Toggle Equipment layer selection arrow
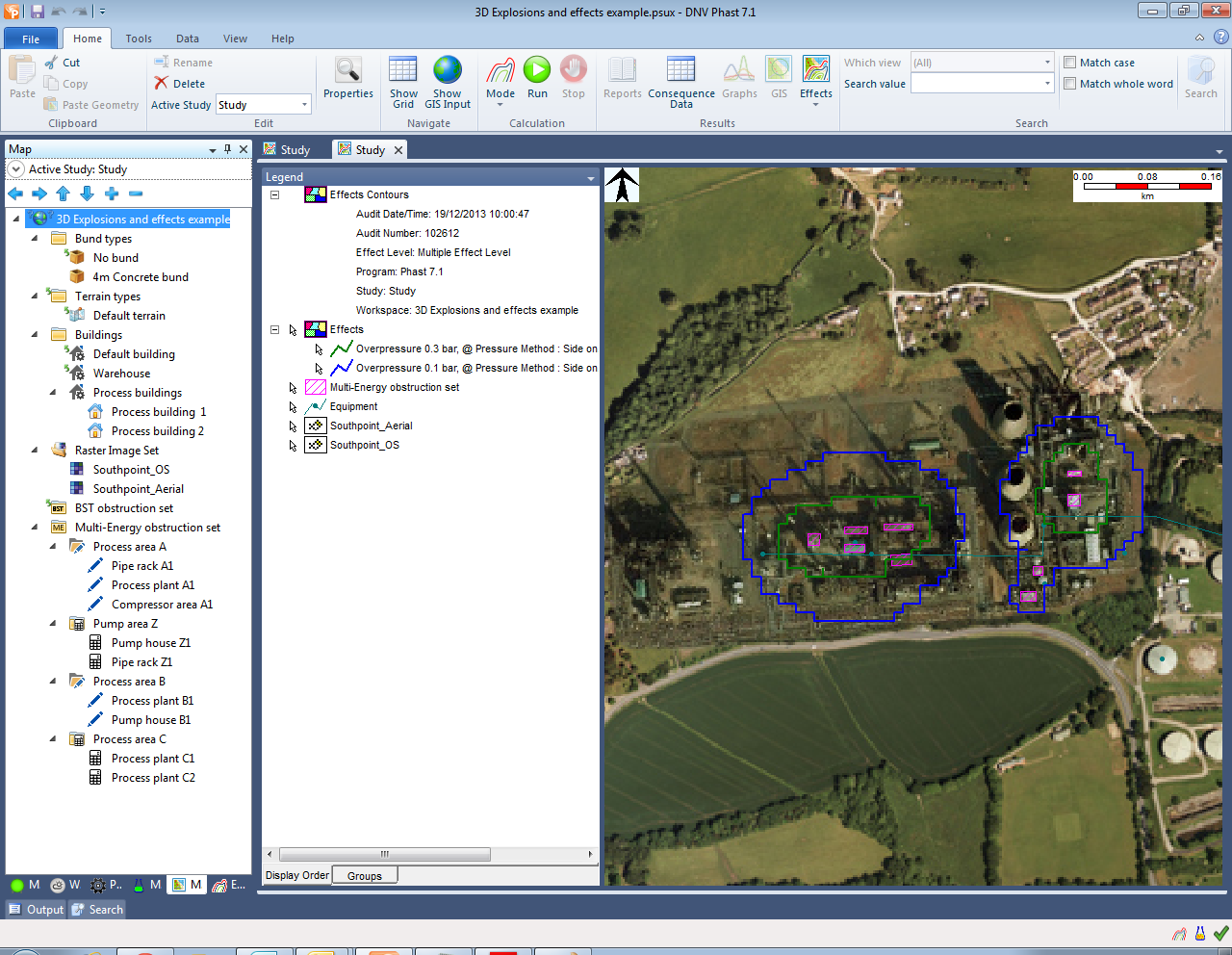This screenshot has height=955, width=1232. (294, 406)
